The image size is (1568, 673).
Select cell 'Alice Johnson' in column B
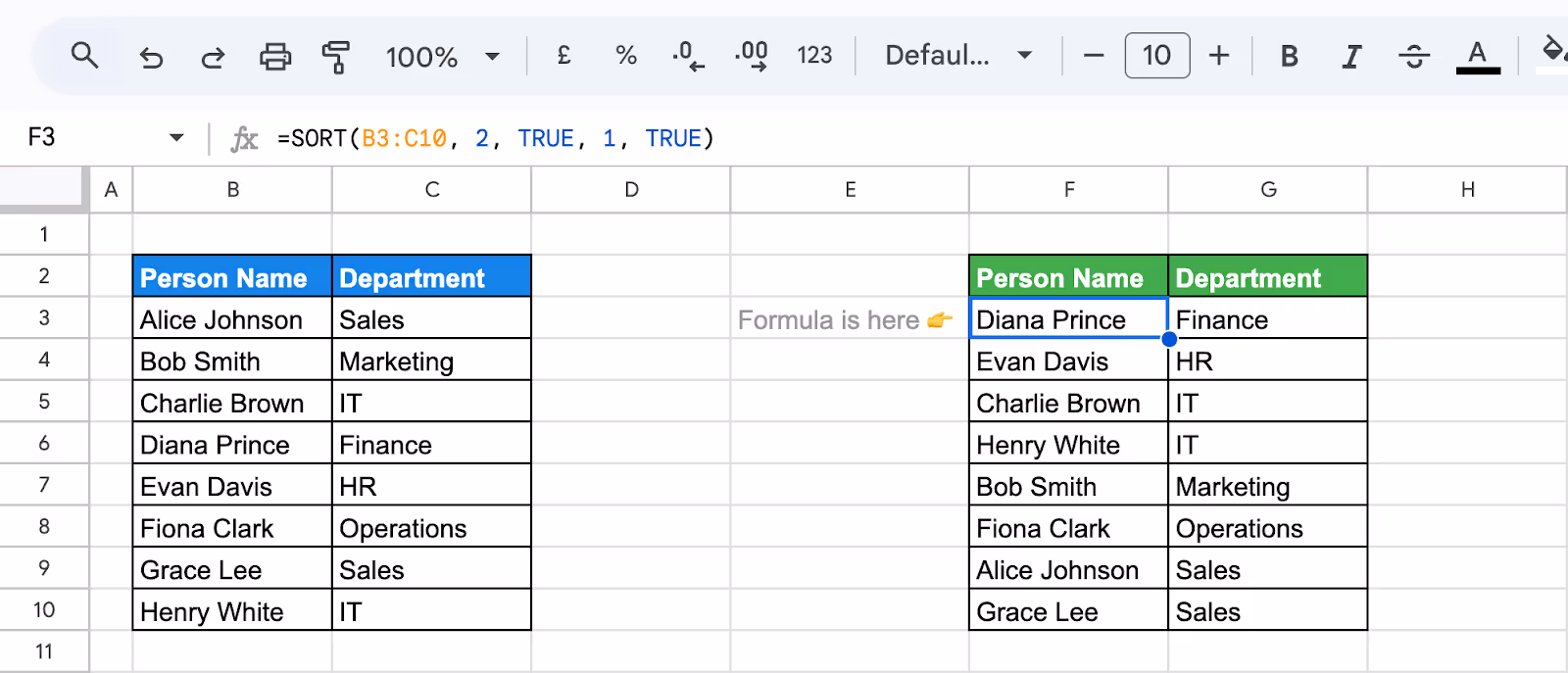coord(232,318)
